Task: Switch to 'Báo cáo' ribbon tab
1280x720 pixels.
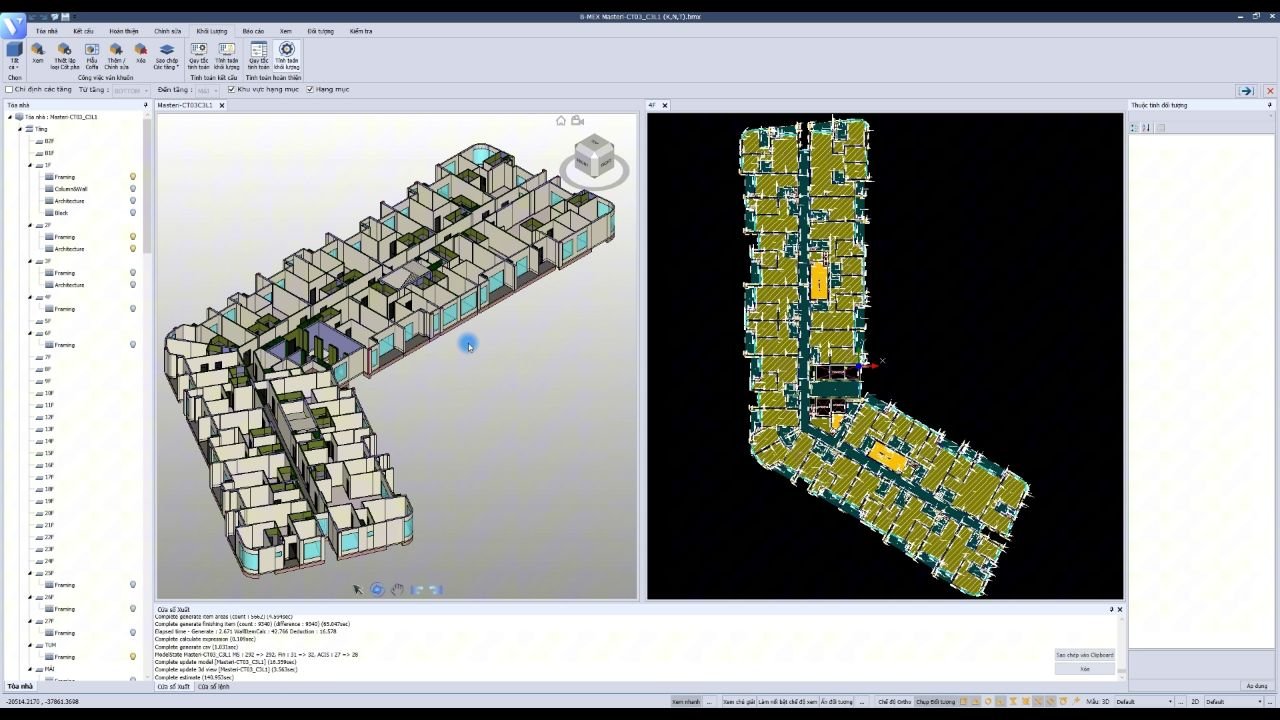Action: point(253,31)
